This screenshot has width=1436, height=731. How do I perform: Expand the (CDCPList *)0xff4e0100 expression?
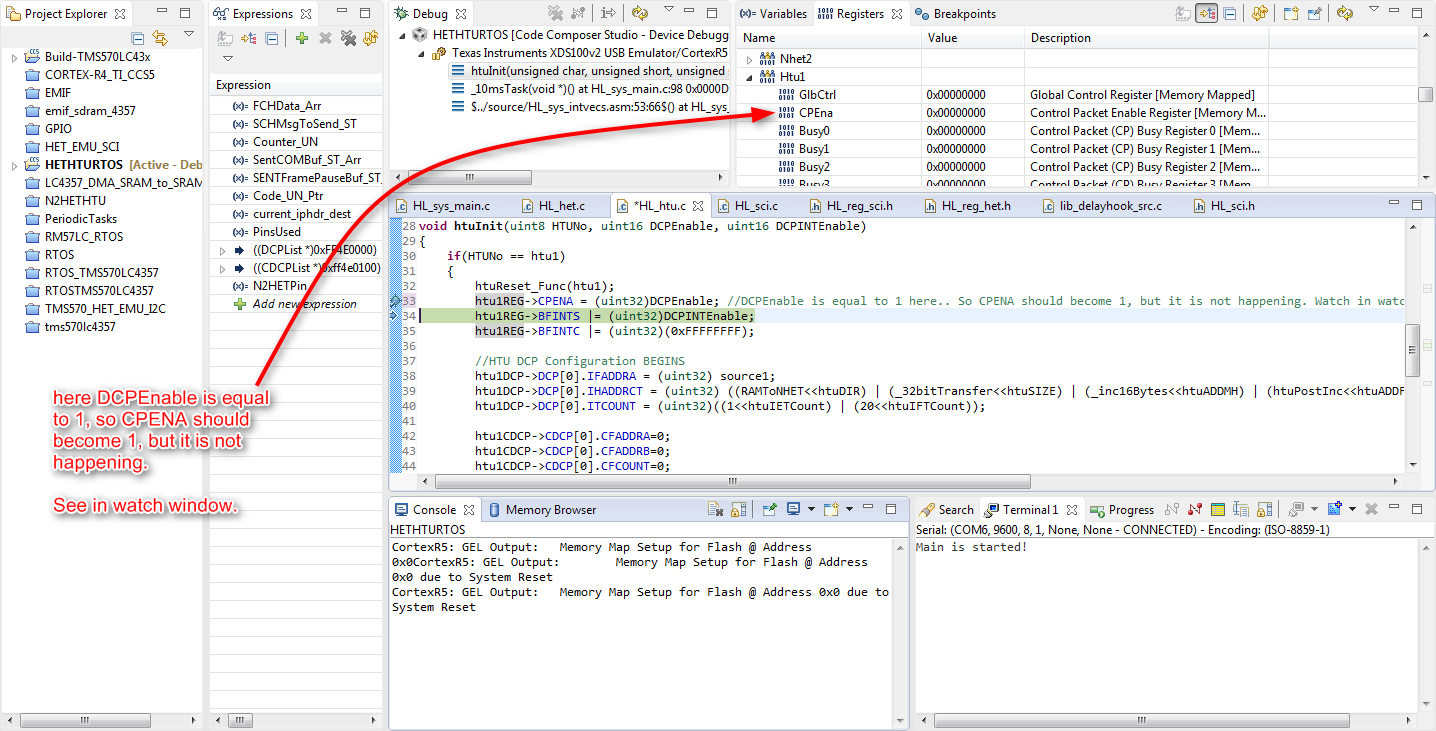click(222, 268)
